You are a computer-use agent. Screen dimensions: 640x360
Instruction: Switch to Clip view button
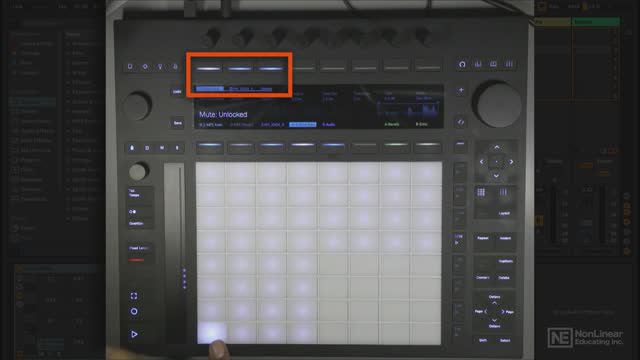click(493, 64)
